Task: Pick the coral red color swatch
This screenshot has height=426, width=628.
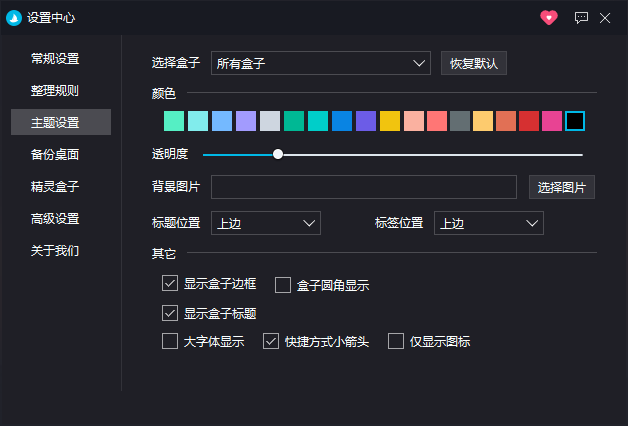Action: click(x=437, y=121)
